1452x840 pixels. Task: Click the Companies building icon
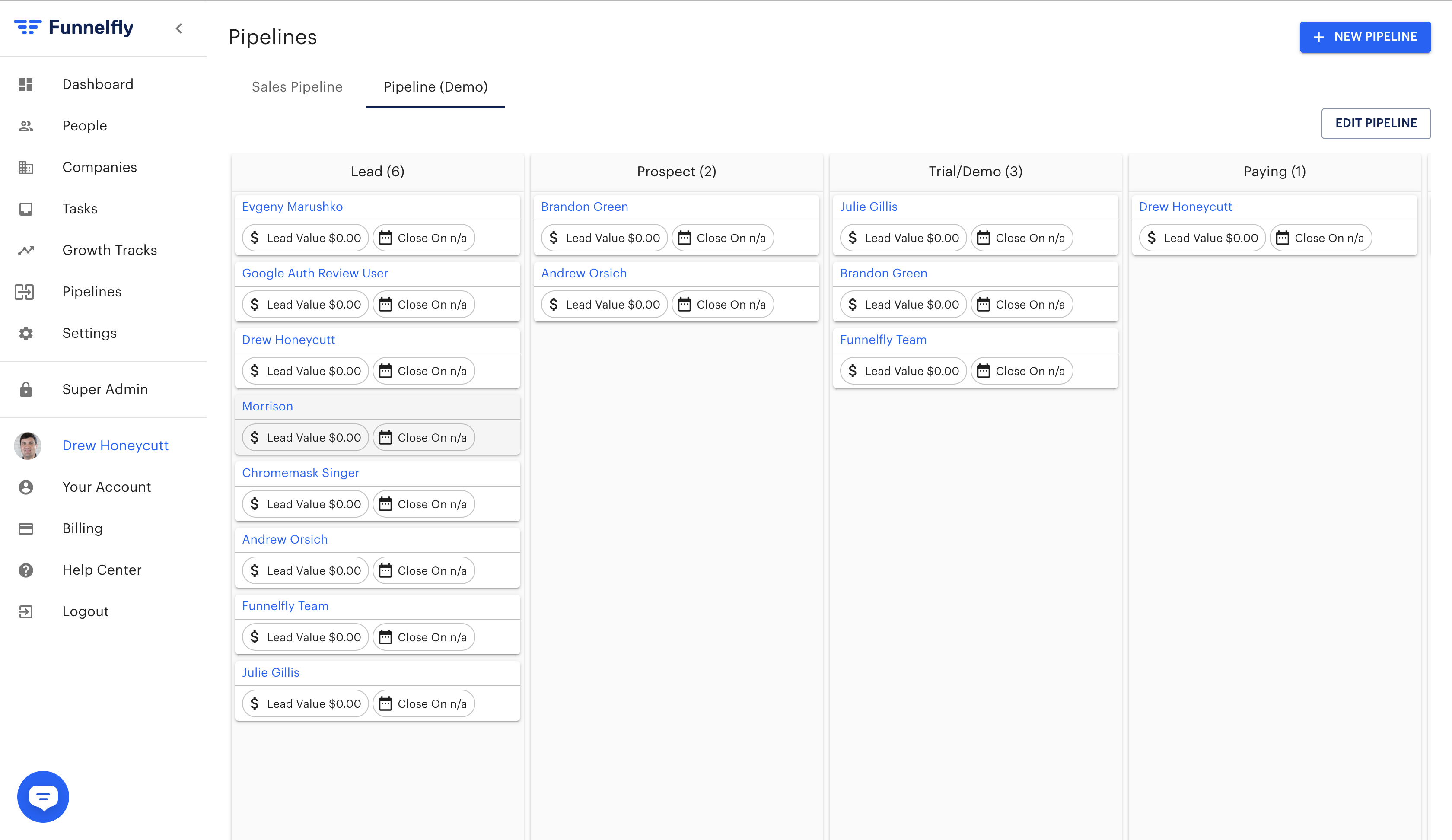click(26, 168)
